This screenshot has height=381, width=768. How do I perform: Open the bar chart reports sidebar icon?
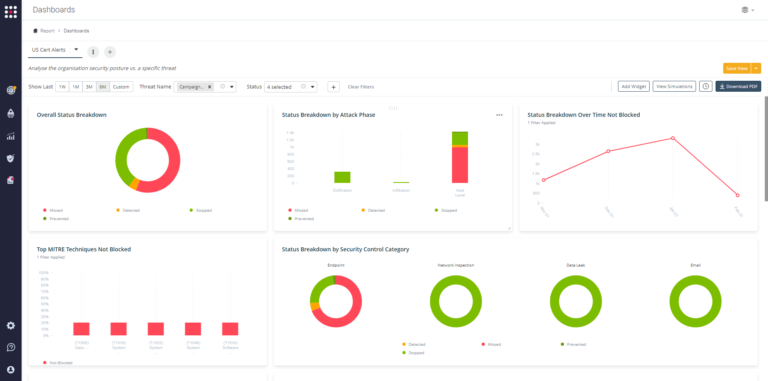[11, 136]
